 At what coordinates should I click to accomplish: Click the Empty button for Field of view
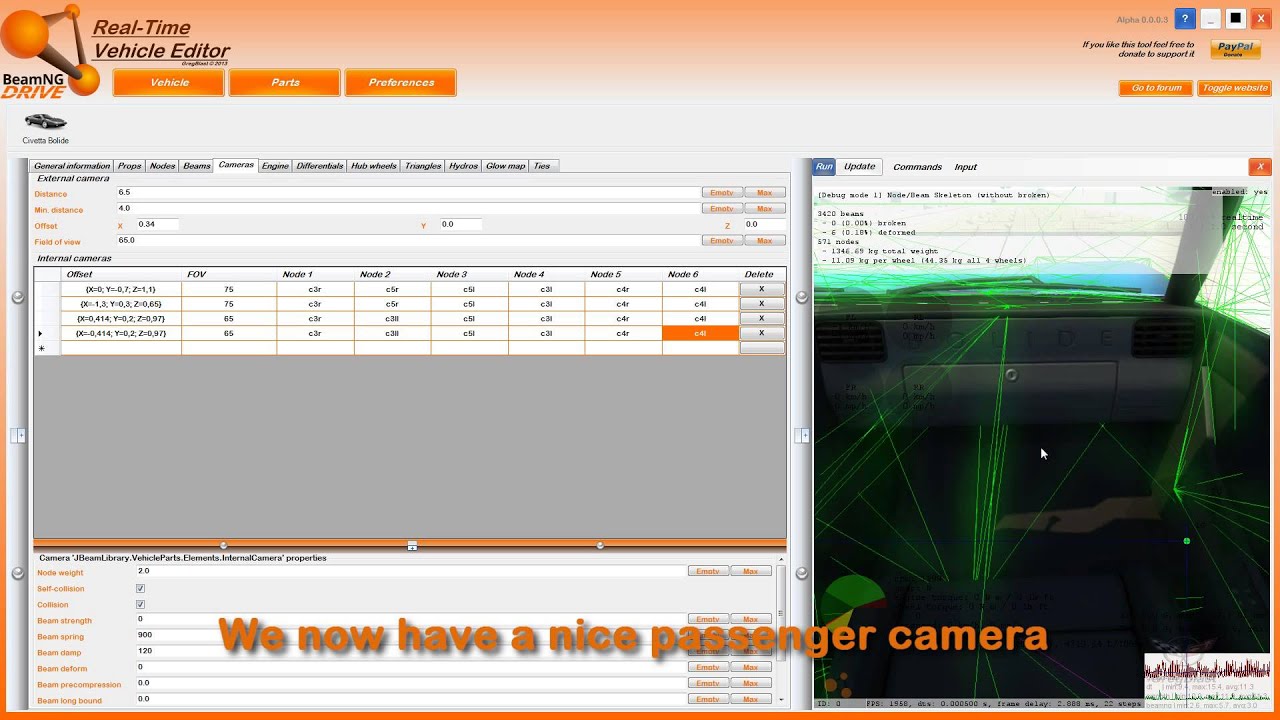click(x=722, y=241)
